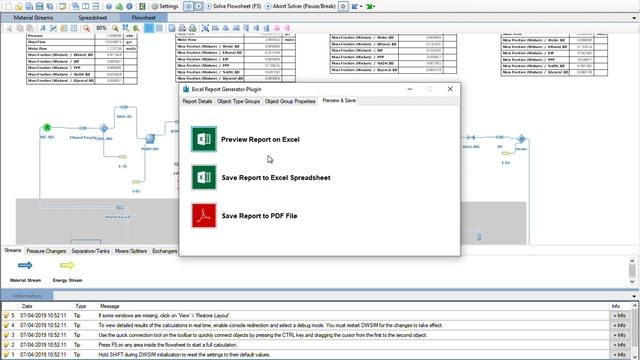Click the blue Help question mark icon
The height and width of the screenshot is (360, 640).
(109, 6)
